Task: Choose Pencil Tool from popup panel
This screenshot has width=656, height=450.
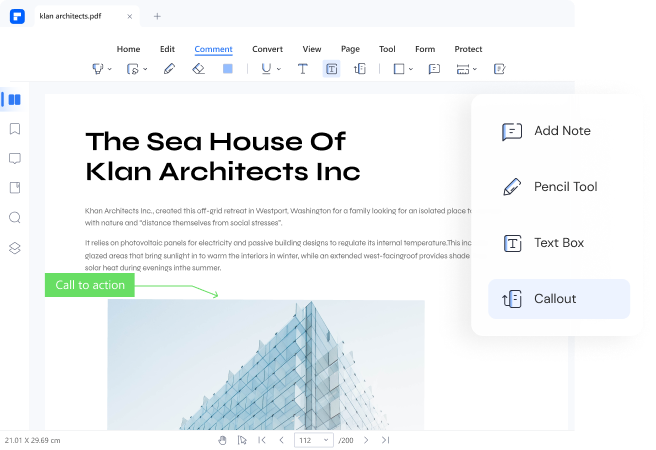Action: 559,187
